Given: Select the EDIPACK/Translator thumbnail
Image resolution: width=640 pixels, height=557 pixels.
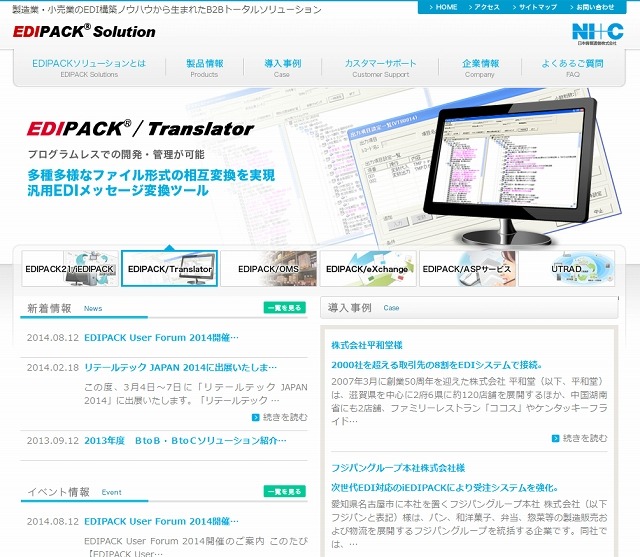Looking at the screenshot, I should 169,269.
